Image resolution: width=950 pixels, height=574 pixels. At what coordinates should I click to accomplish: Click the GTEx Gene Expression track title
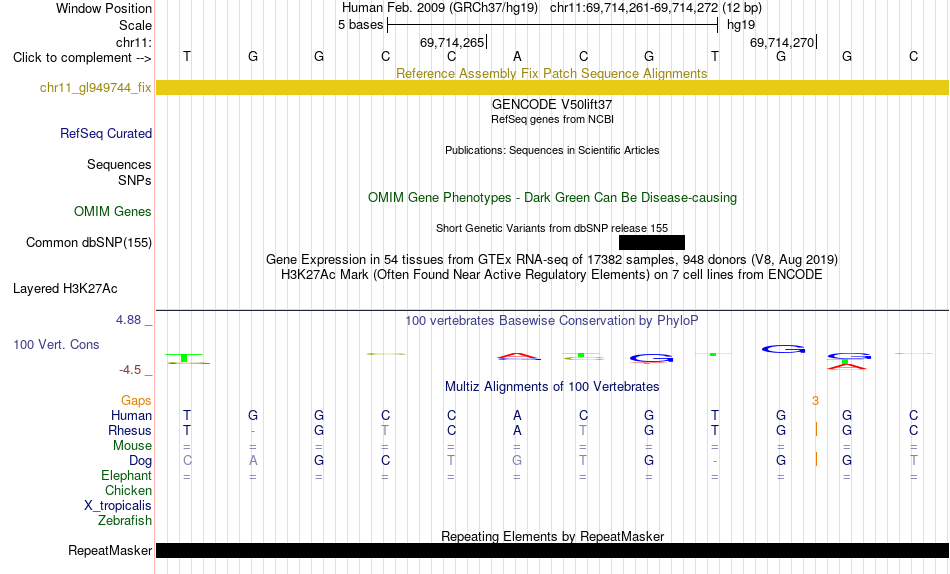pyautogui.click(x=552, y=259)
